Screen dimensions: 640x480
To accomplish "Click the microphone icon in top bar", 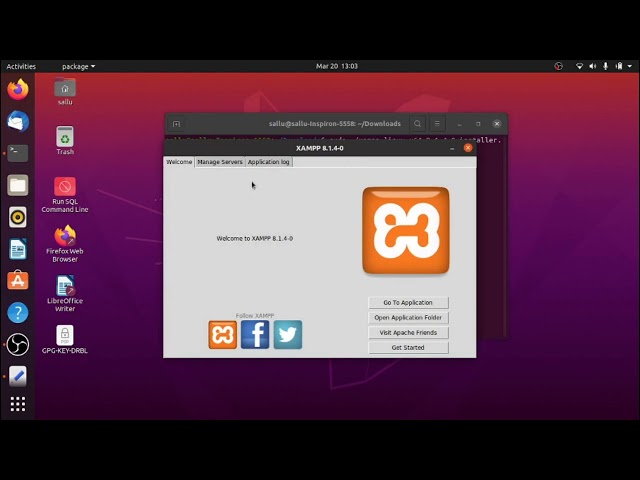I will [606, 66].
